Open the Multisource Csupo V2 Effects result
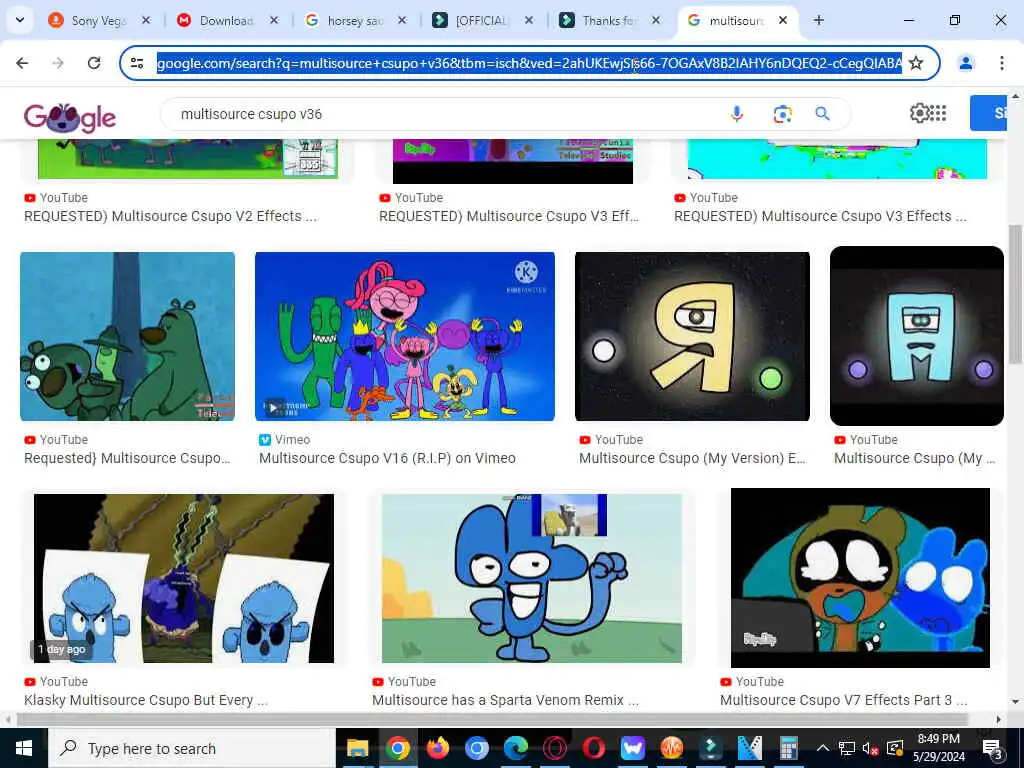Screen dimensions: 1024x768 [170, 216]
